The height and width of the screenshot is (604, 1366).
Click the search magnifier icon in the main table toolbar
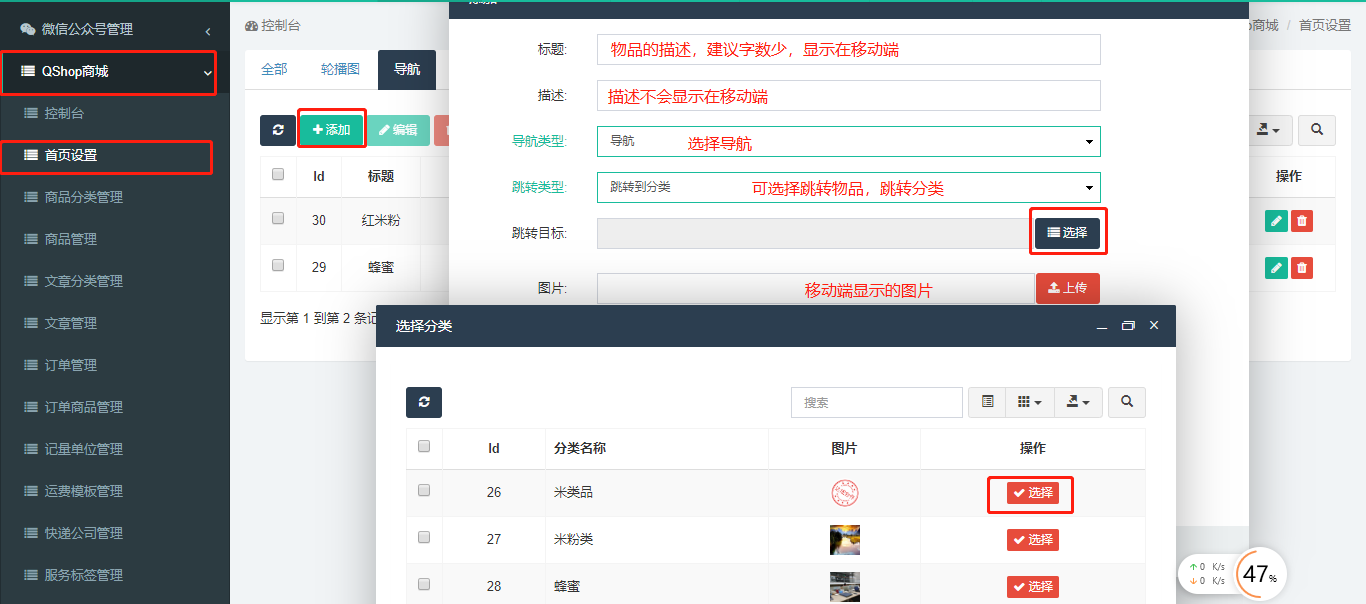(x=1317, y=130)
